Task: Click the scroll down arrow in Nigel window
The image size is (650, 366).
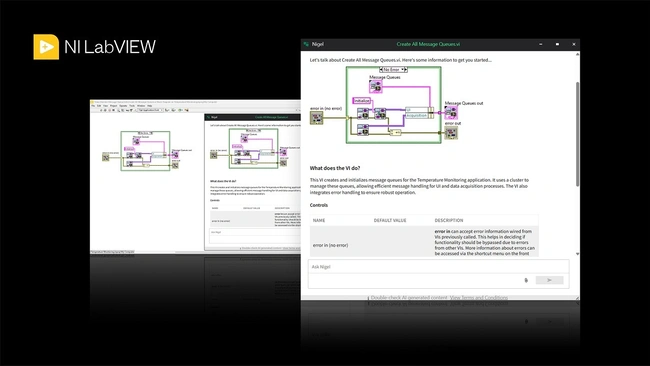Action: click(x=577, y=254)
